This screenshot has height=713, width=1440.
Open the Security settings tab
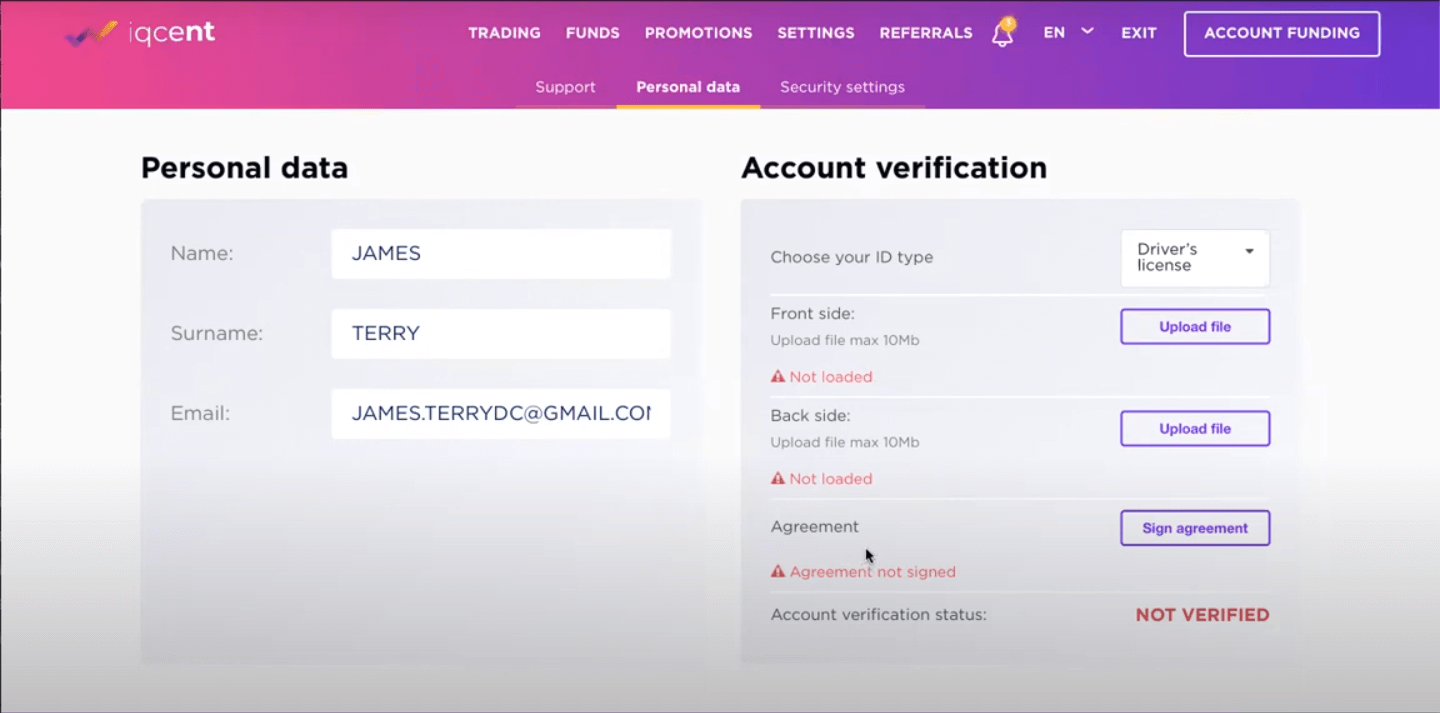[x=842, y=87]
